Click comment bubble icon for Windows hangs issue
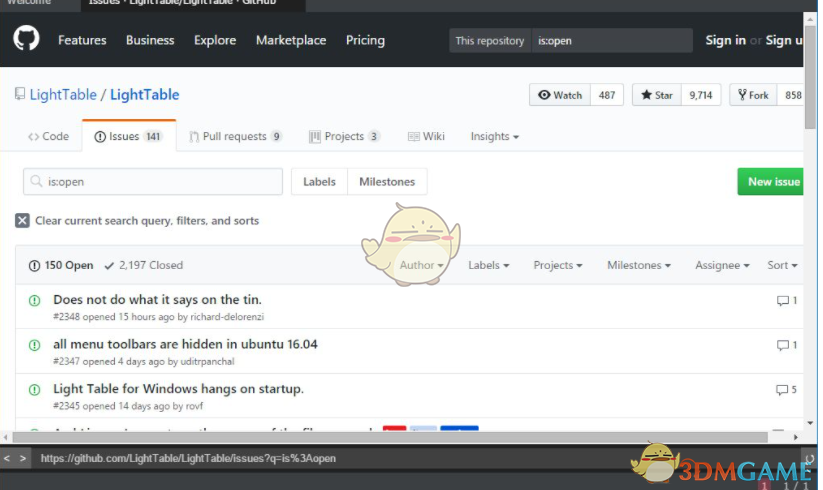The height and width of the screenshot is (490, 823). (x=782, y=390)
